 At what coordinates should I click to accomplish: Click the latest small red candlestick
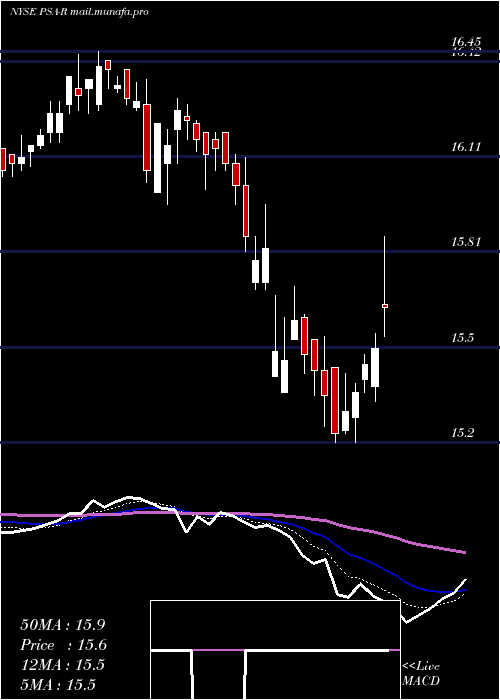point(384,306)
